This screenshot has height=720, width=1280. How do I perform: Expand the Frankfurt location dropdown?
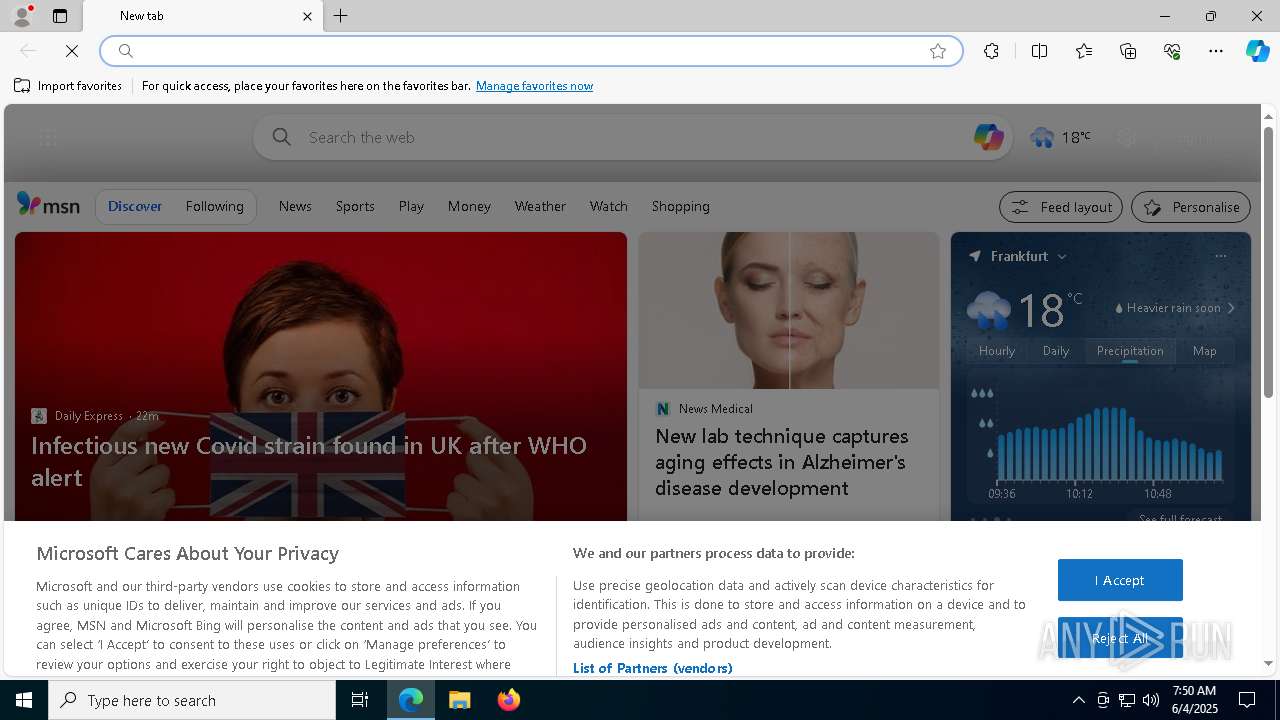coord(1062,256)
